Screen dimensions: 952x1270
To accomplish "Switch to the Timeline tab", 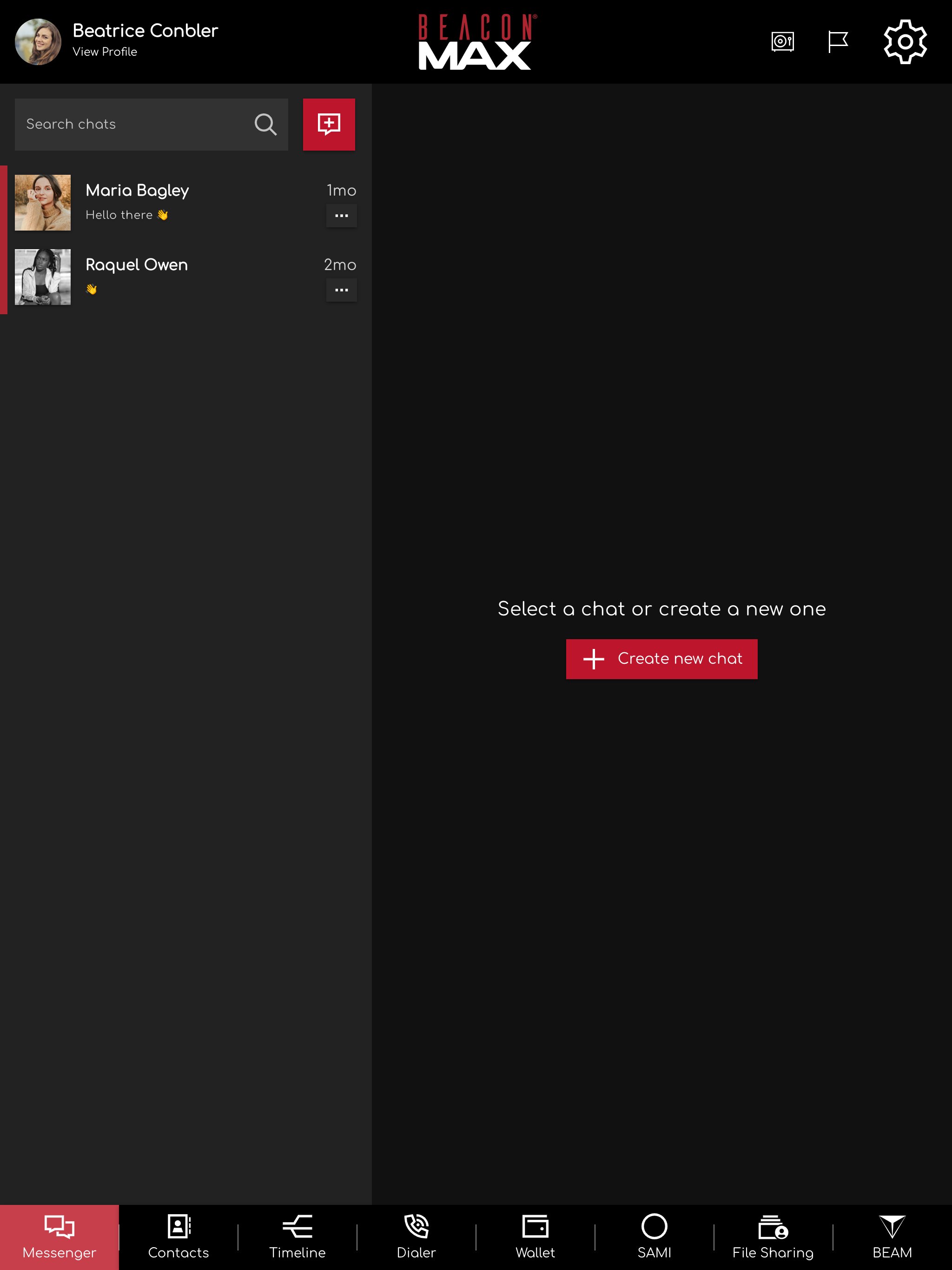I will pos(297,1237).
